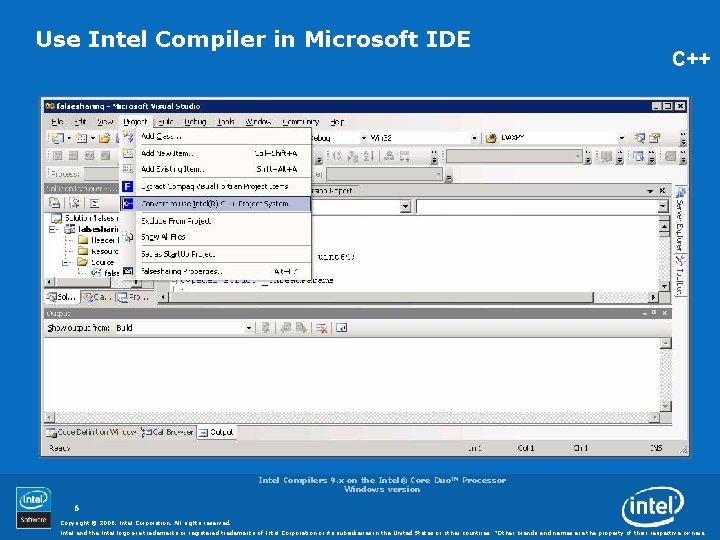Open the editor scope dropdown
Image resolution: width=720 pixels, height=540 pixels.
[405, 207]
